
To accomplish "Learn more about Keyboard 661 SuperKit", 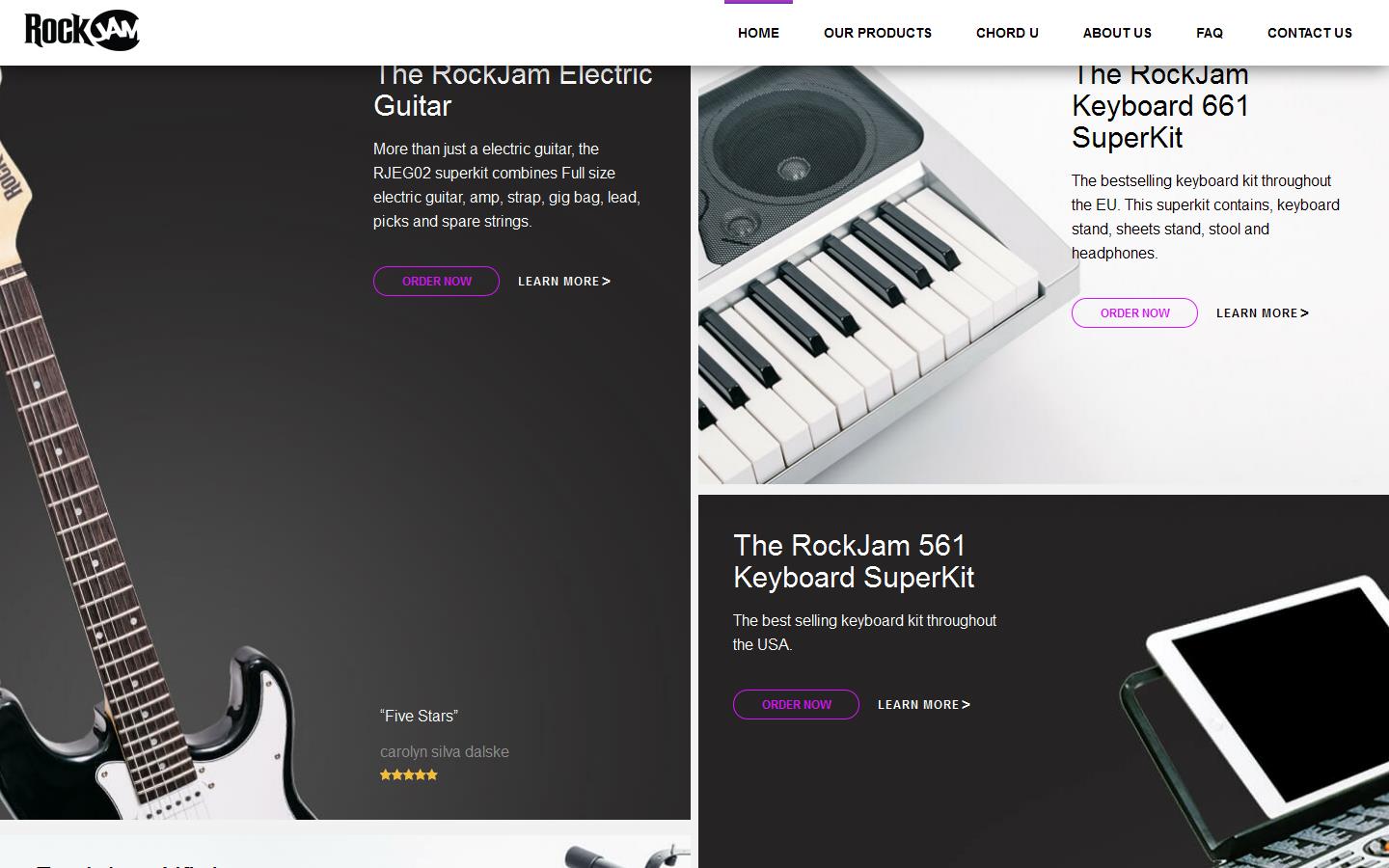I will pos(1262,313).
